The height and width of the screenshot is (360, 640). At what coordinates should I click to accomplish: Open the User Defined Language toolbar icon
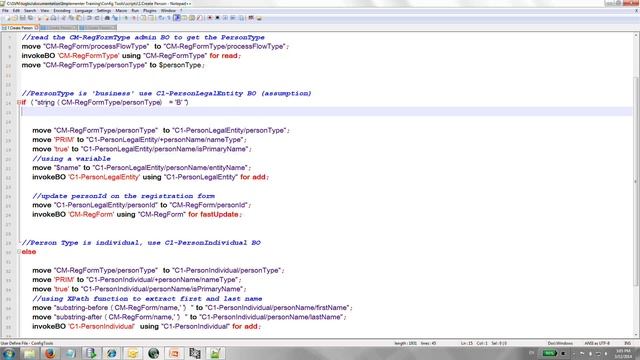184,18
